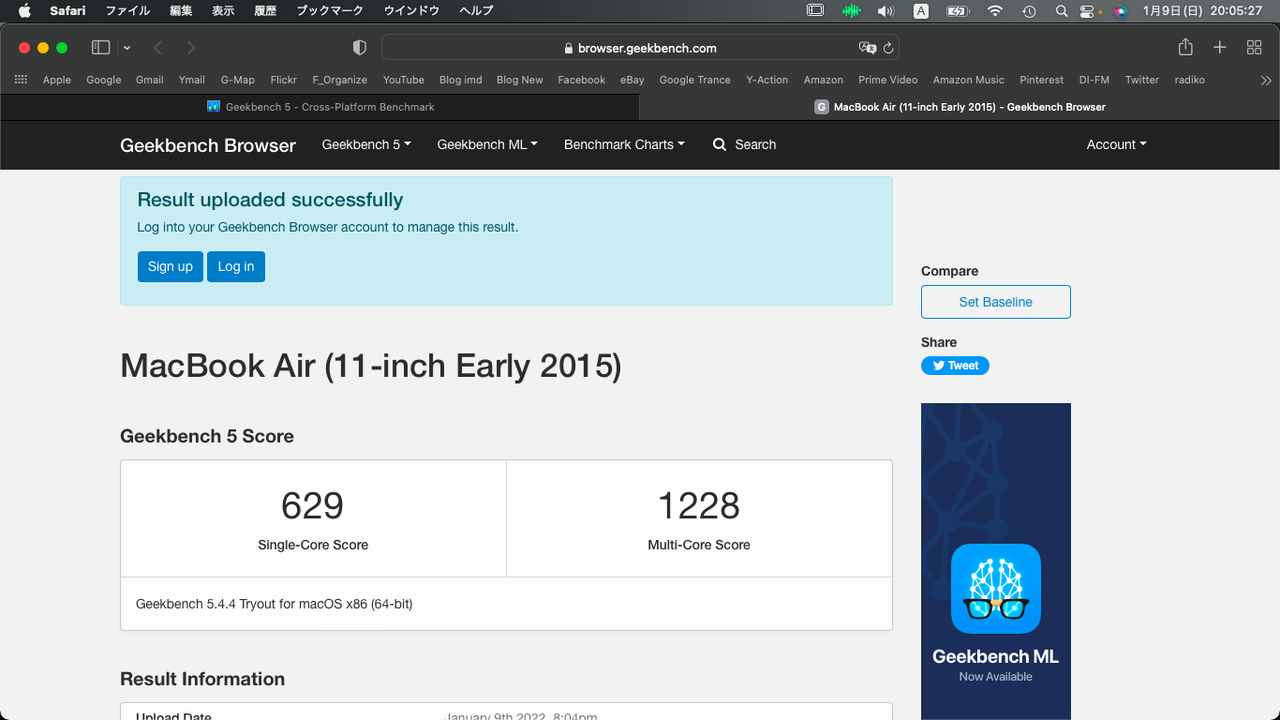Open the ファイル menu
1280x720 pixels.
[x=128, y=11]
